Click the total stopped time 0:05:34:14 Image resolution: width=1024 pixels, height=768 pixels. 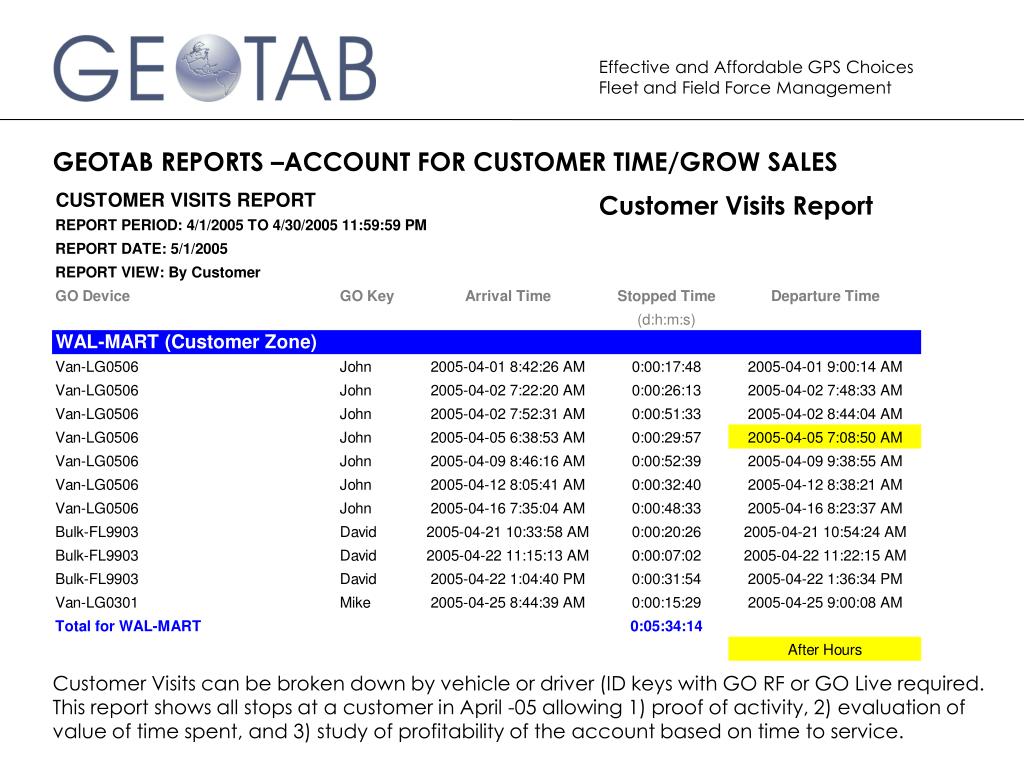pos(666,626)
